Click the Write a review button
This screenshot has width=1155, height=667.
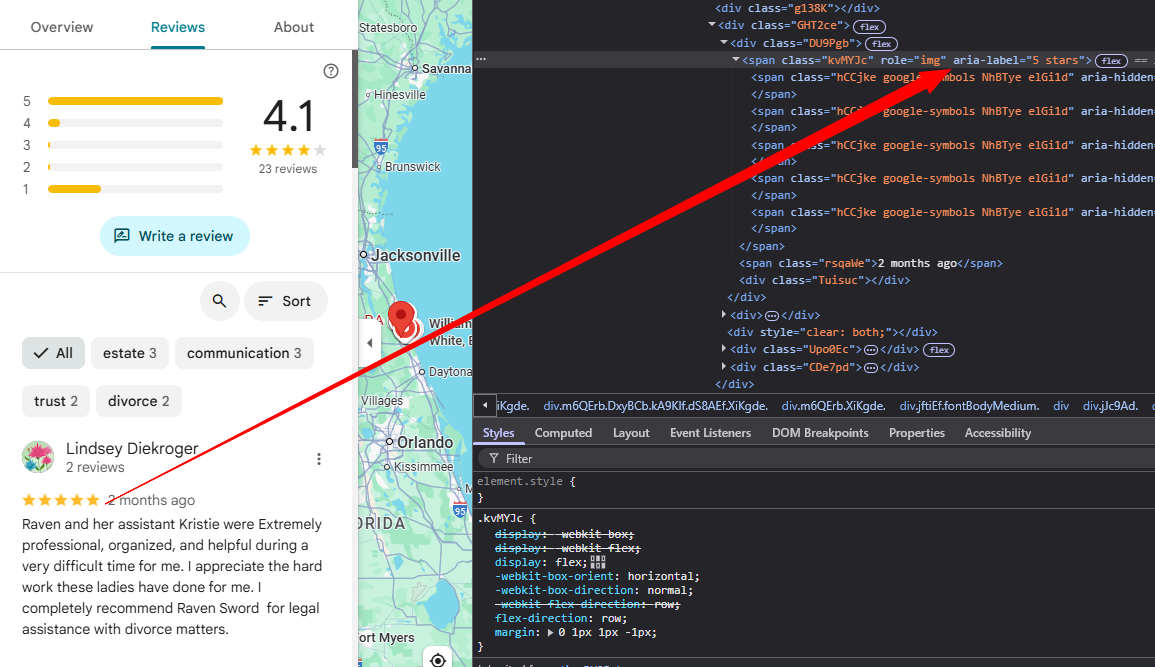174,236
